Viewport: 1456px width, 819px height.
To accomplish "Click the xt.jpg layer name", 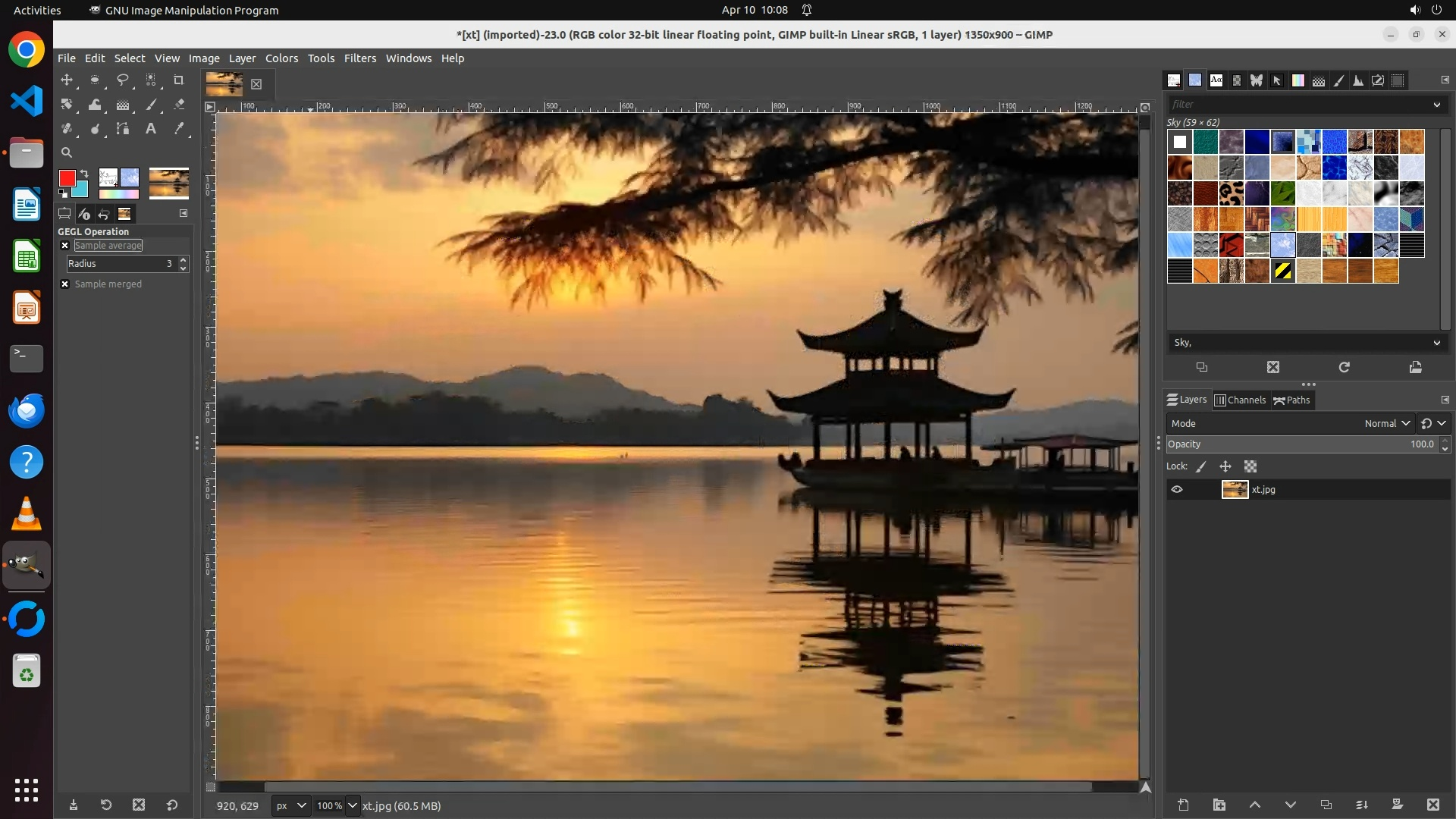I will 1263,490.
